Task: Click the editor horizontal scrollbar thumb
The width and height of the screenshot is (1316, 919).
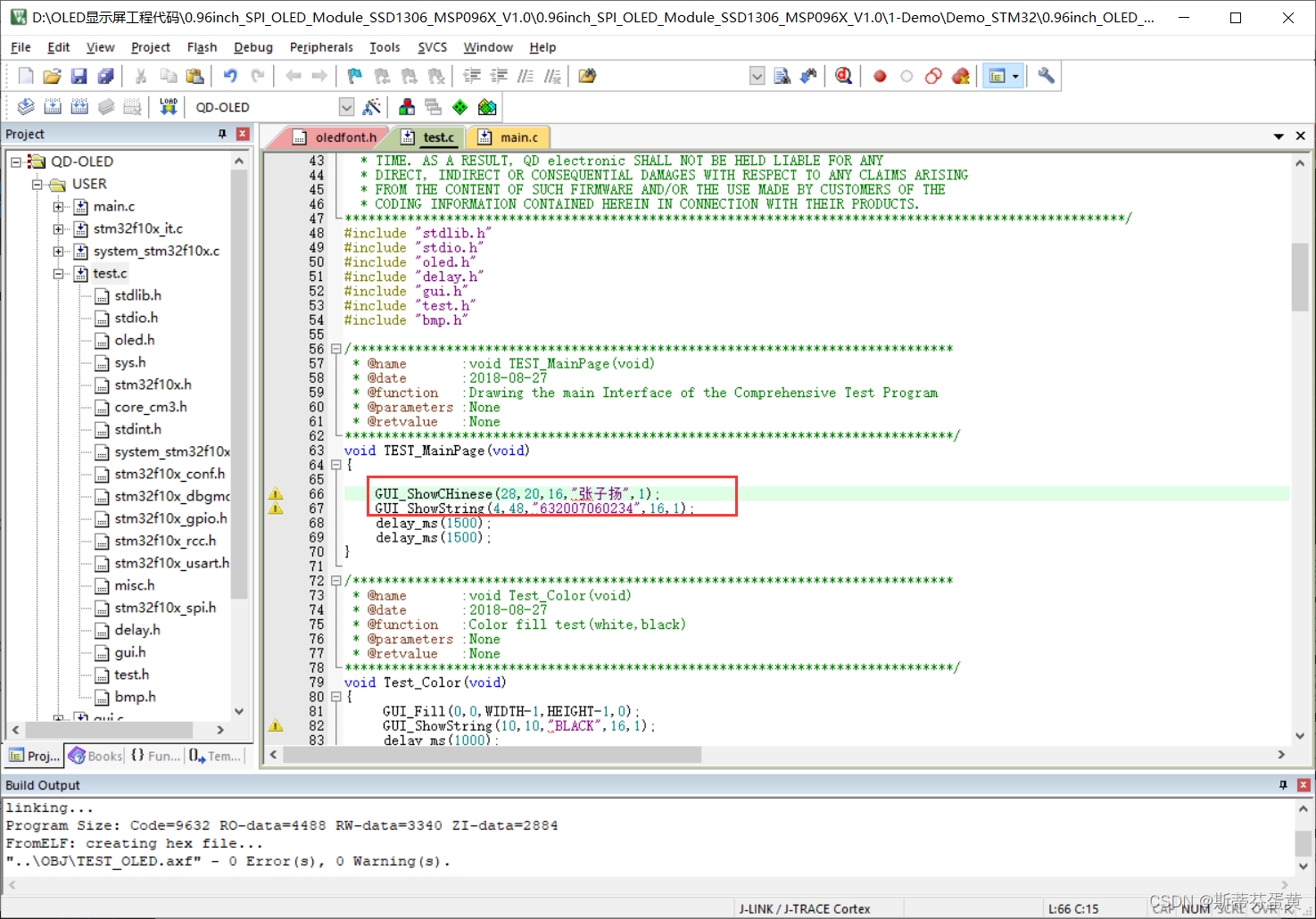Action: point(492,755)
